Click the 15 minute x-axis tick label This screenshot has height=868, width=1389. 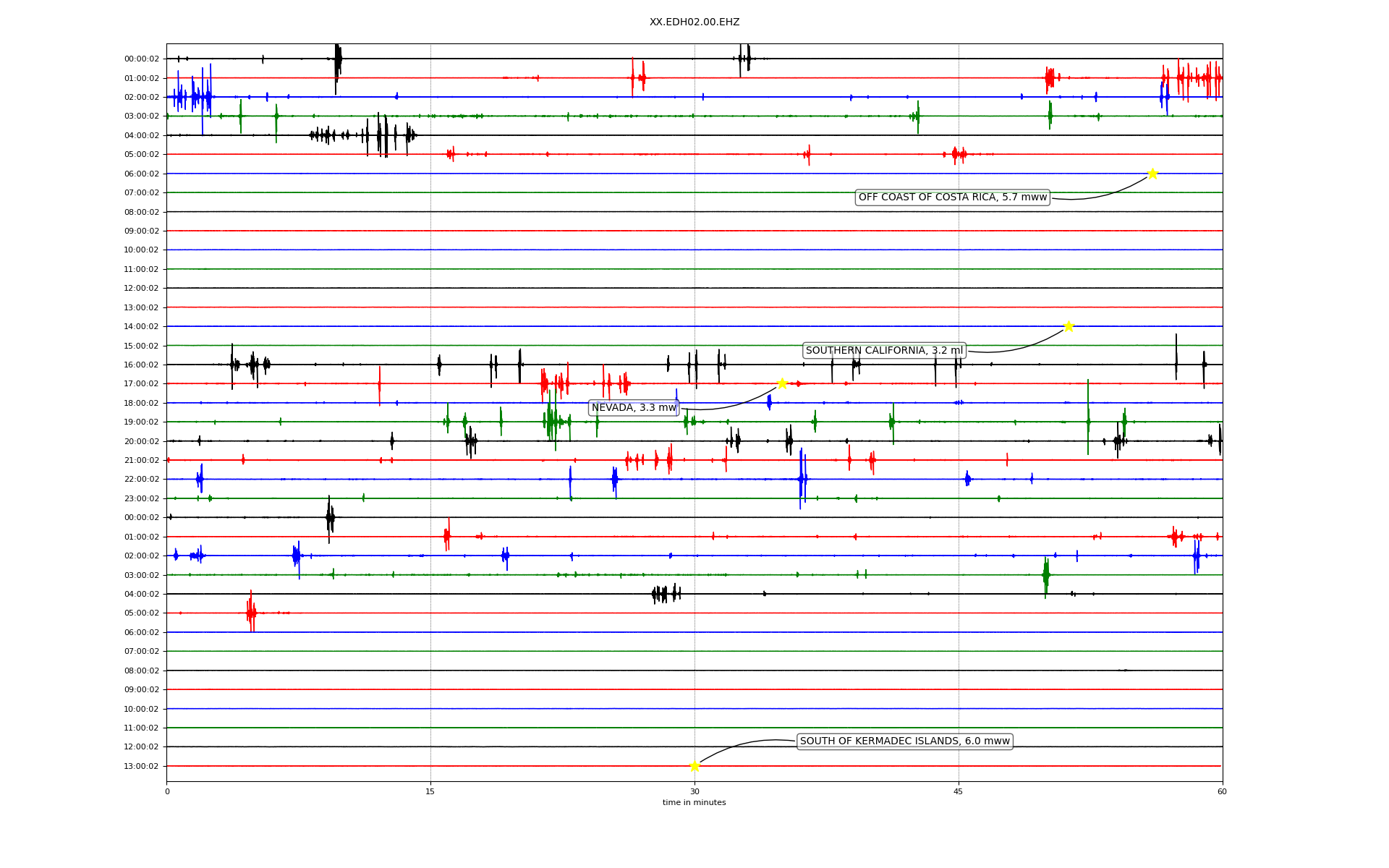pos(430,791)
